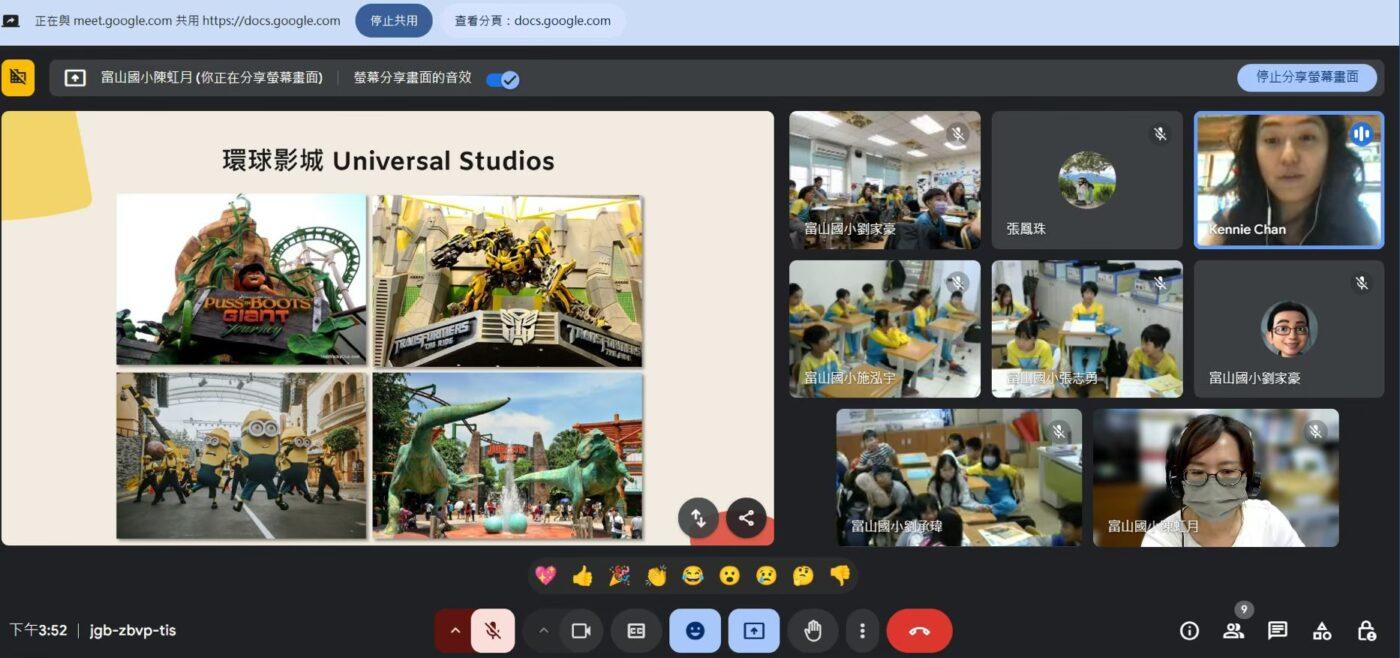Send the laughing face reaction
1400x658 pixels.
tap(693, 575)
